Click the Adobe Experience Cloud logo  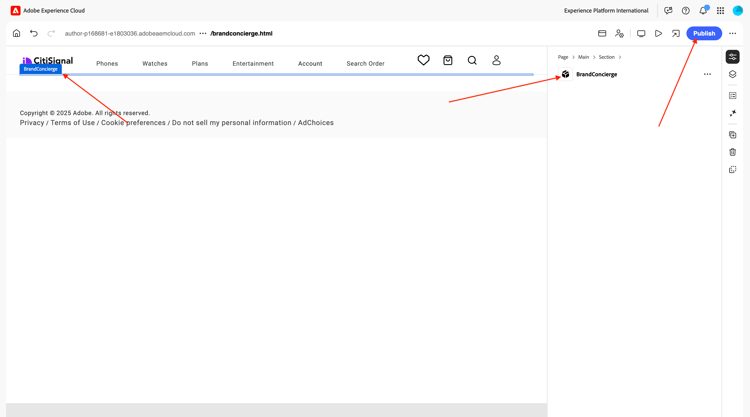[15, 10]
